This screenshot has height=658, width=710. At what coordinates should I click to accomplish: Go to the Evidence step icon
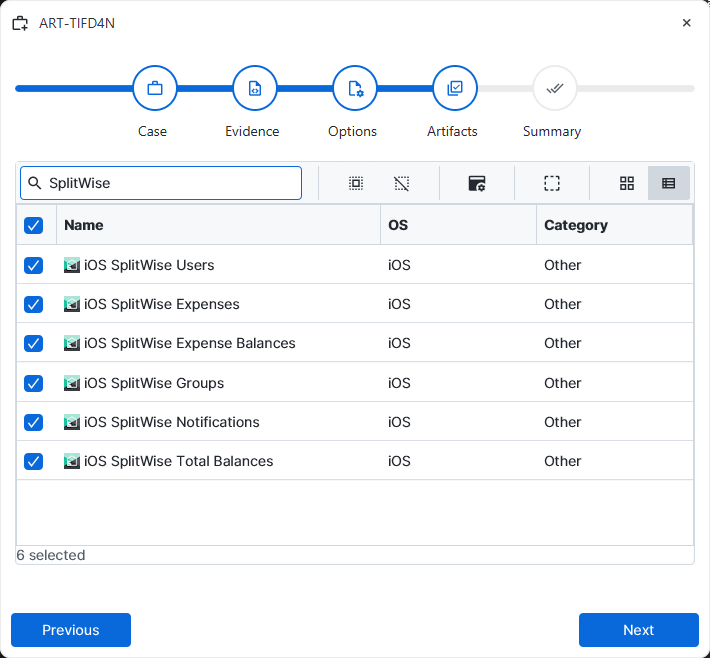255,88
